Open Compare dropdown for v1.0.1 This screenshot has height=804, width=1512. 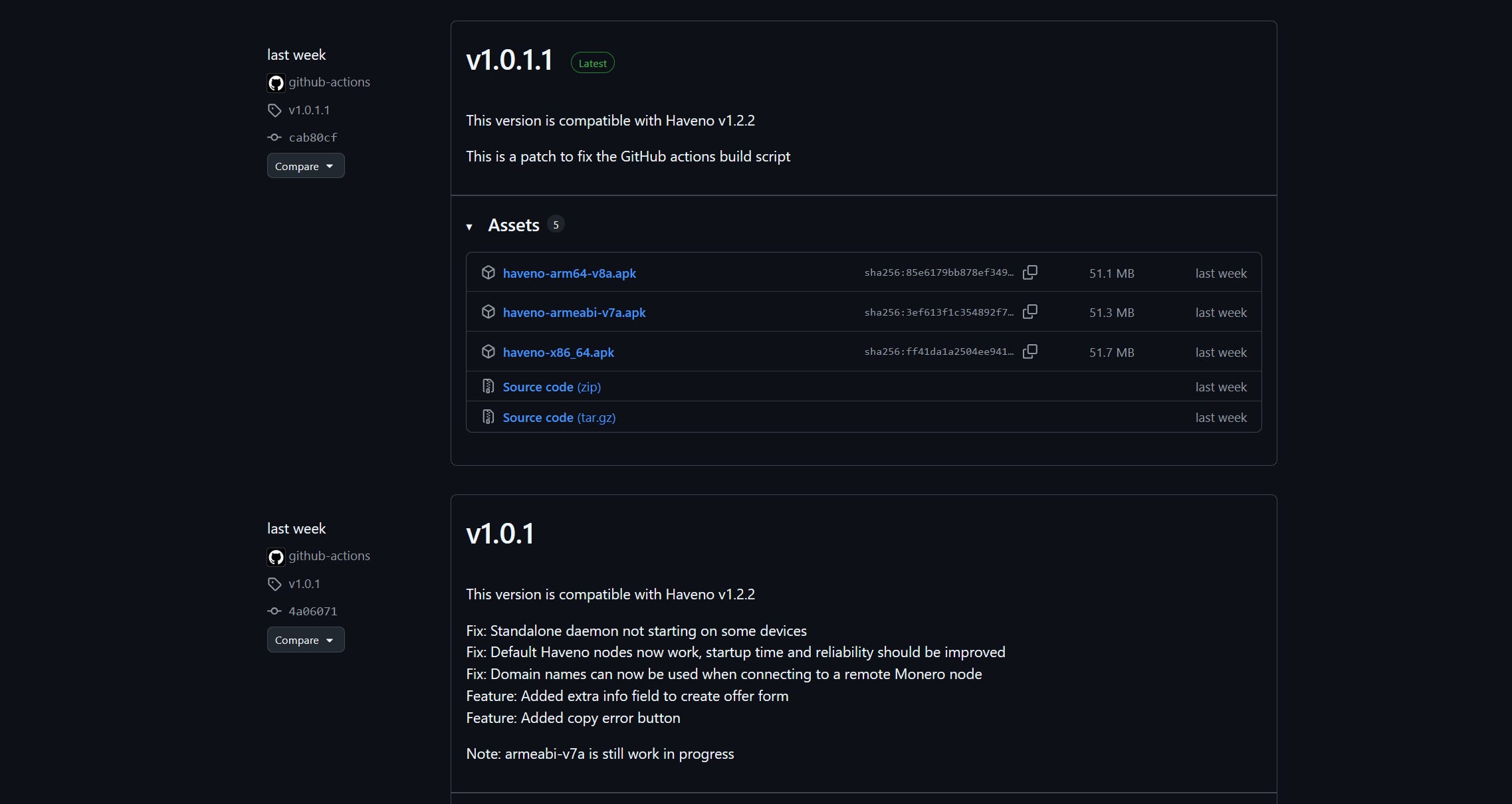[x=305, y=640]
